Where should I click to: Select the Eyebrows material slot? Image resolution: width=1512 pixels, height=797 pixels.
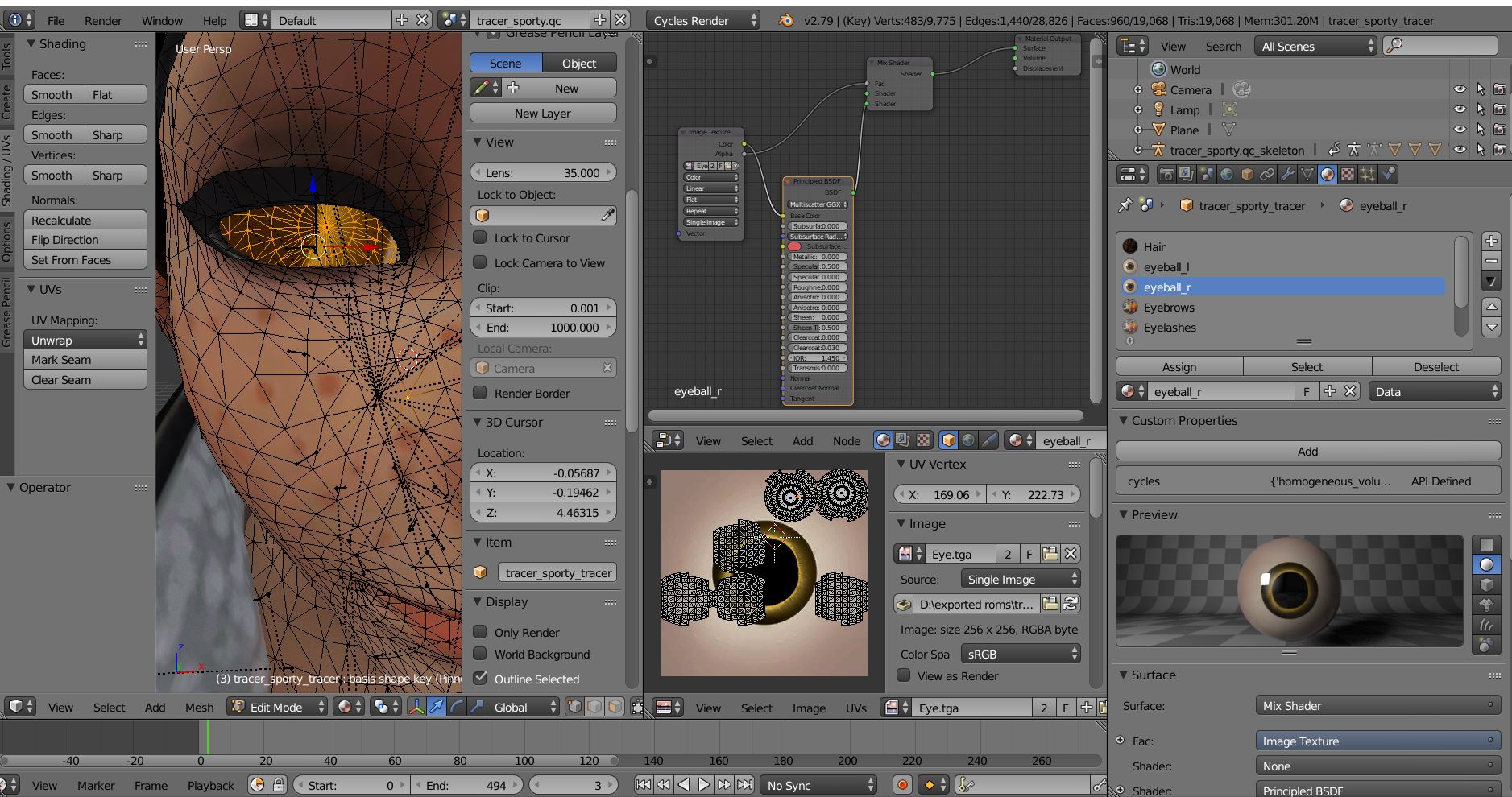coord(1282,307)
